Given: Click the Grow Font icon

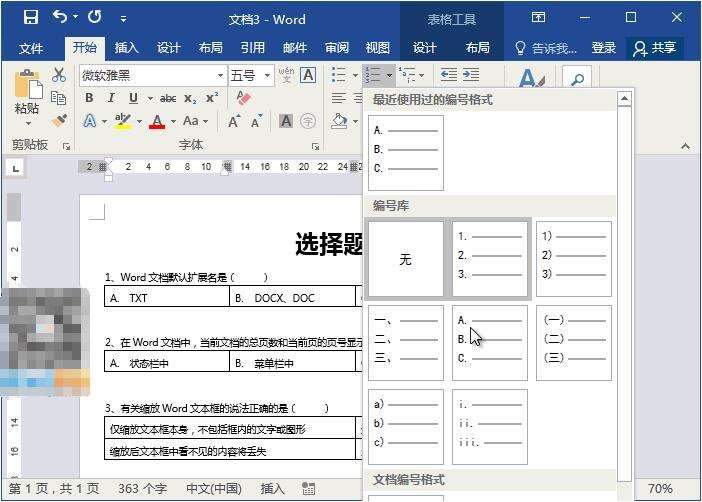Looking at the screenshot, I should click(x=234, y=121).
